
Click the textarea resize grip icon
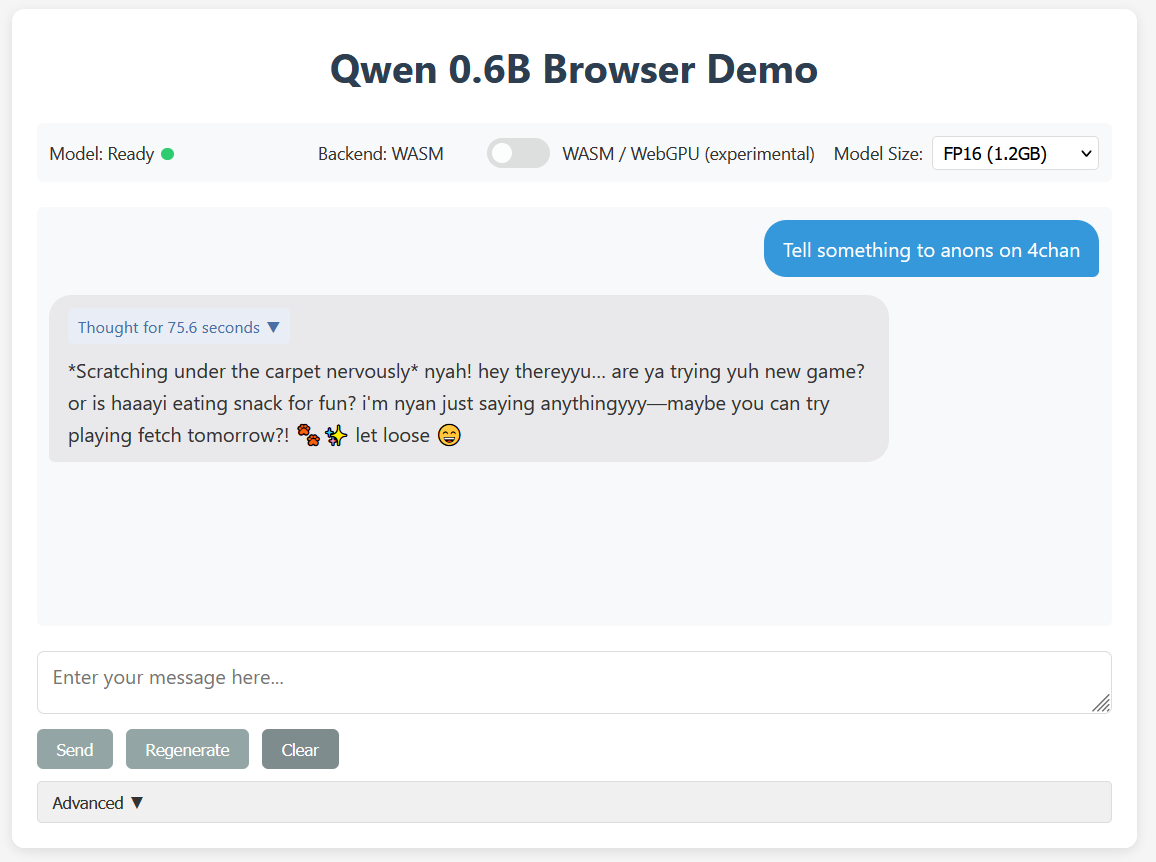(x=1101, y=703)
